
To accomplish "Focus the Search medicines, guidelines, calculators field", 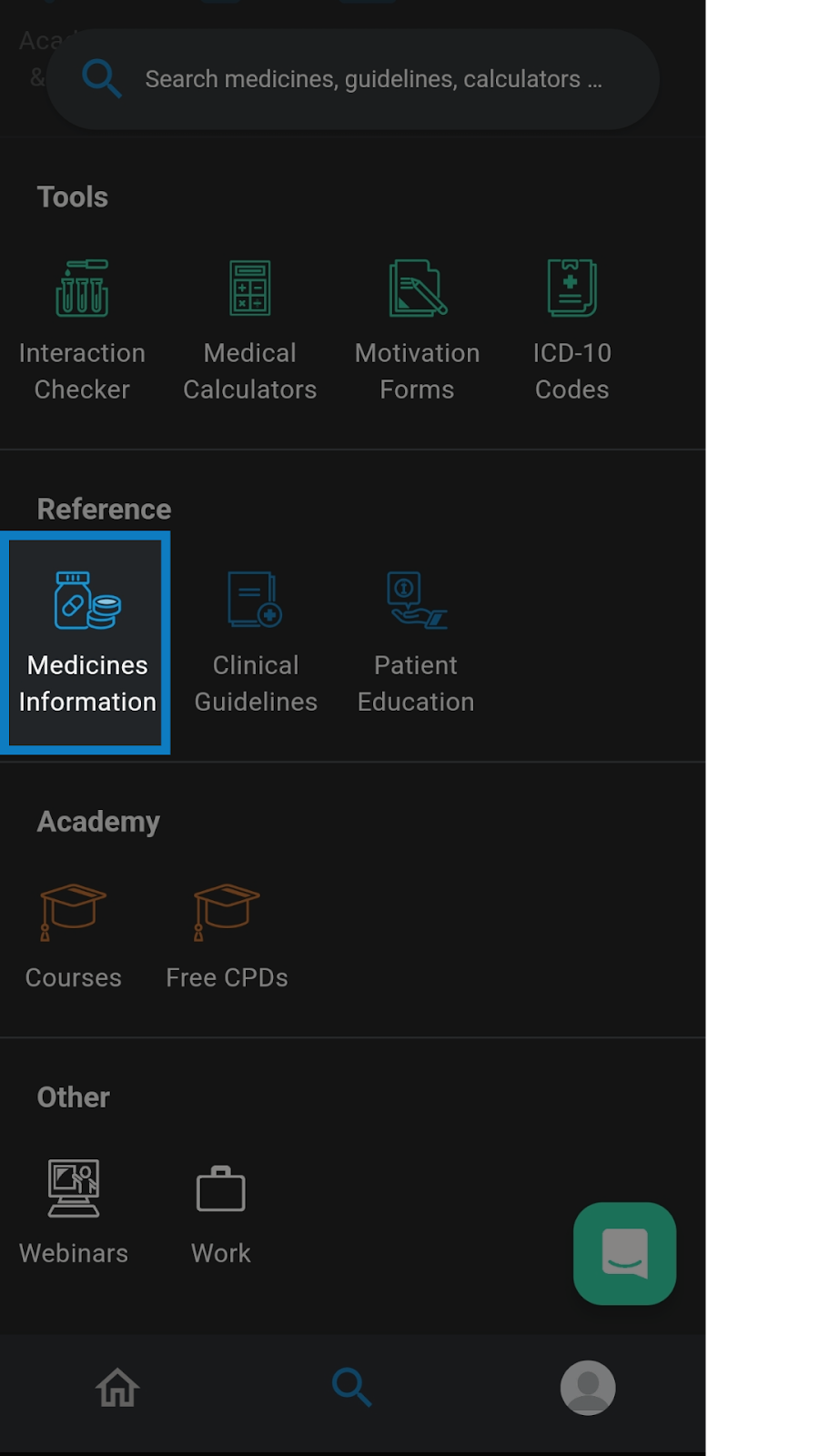I will [353, 79].
